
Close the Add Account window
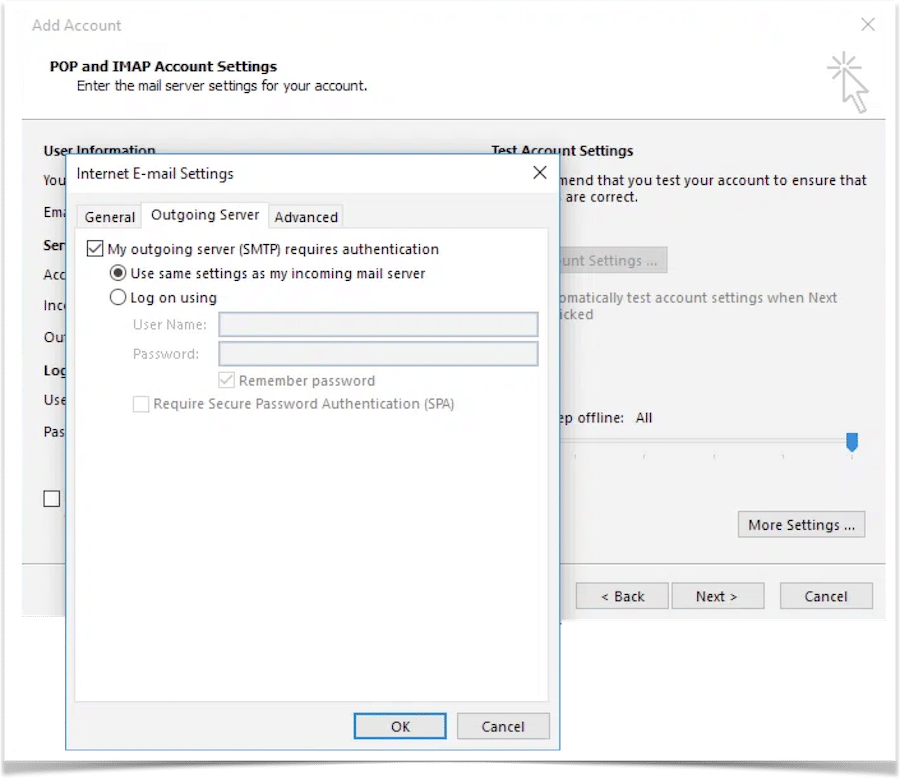coord(868,25)
